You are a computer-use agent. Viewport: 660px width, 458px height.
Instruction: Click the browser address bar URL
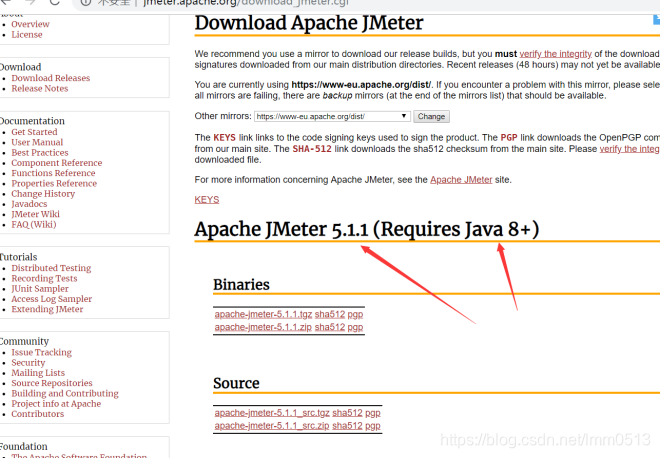246,3
